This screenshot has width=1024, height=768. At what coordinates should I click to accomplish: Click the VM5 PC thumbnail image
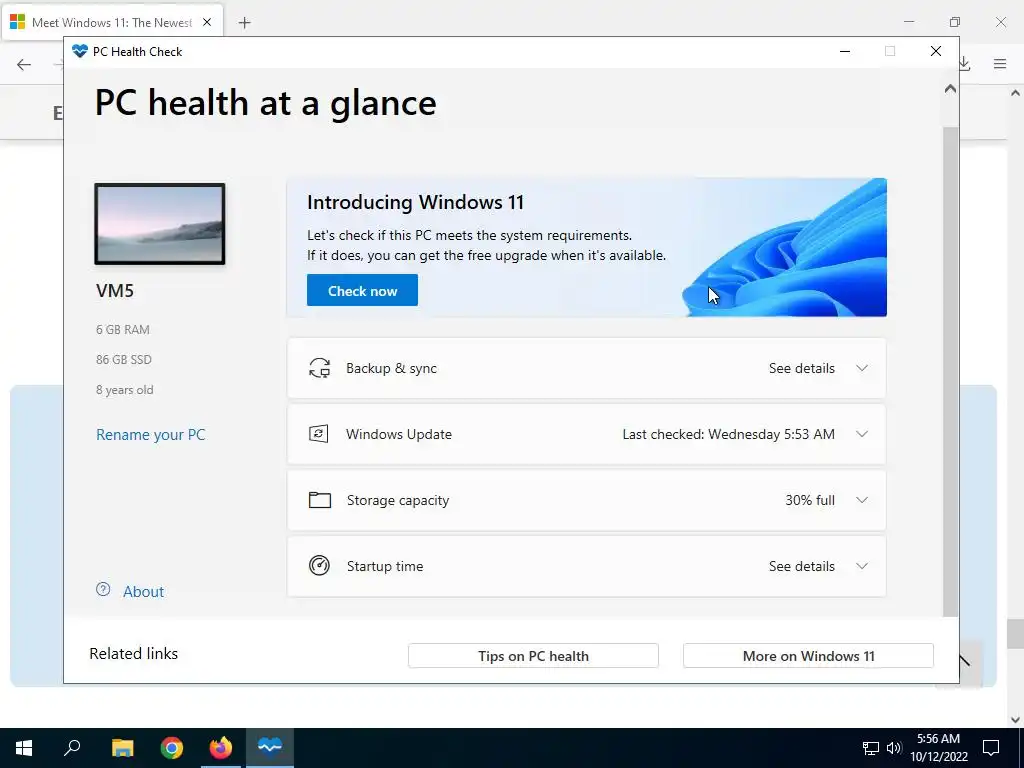point(160,224)
